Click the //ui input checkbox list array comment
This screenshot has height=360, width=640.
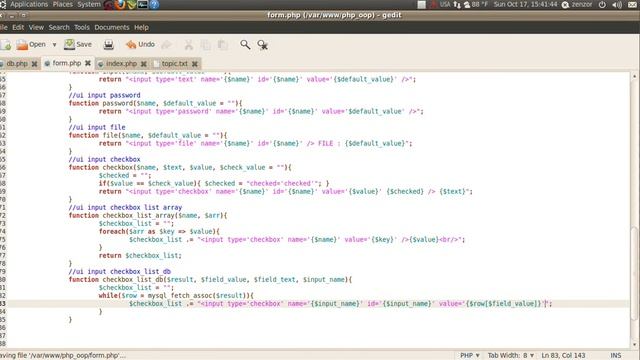(x=125, y=207)
